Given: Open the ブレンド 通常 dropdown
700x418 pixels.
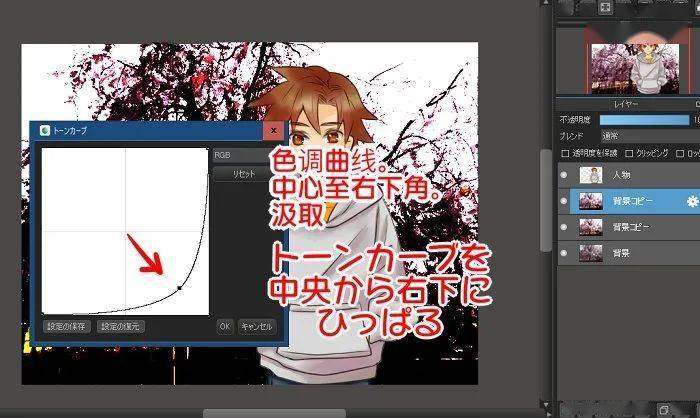Looking at the screenshot, I should click(x=649, y=136).
